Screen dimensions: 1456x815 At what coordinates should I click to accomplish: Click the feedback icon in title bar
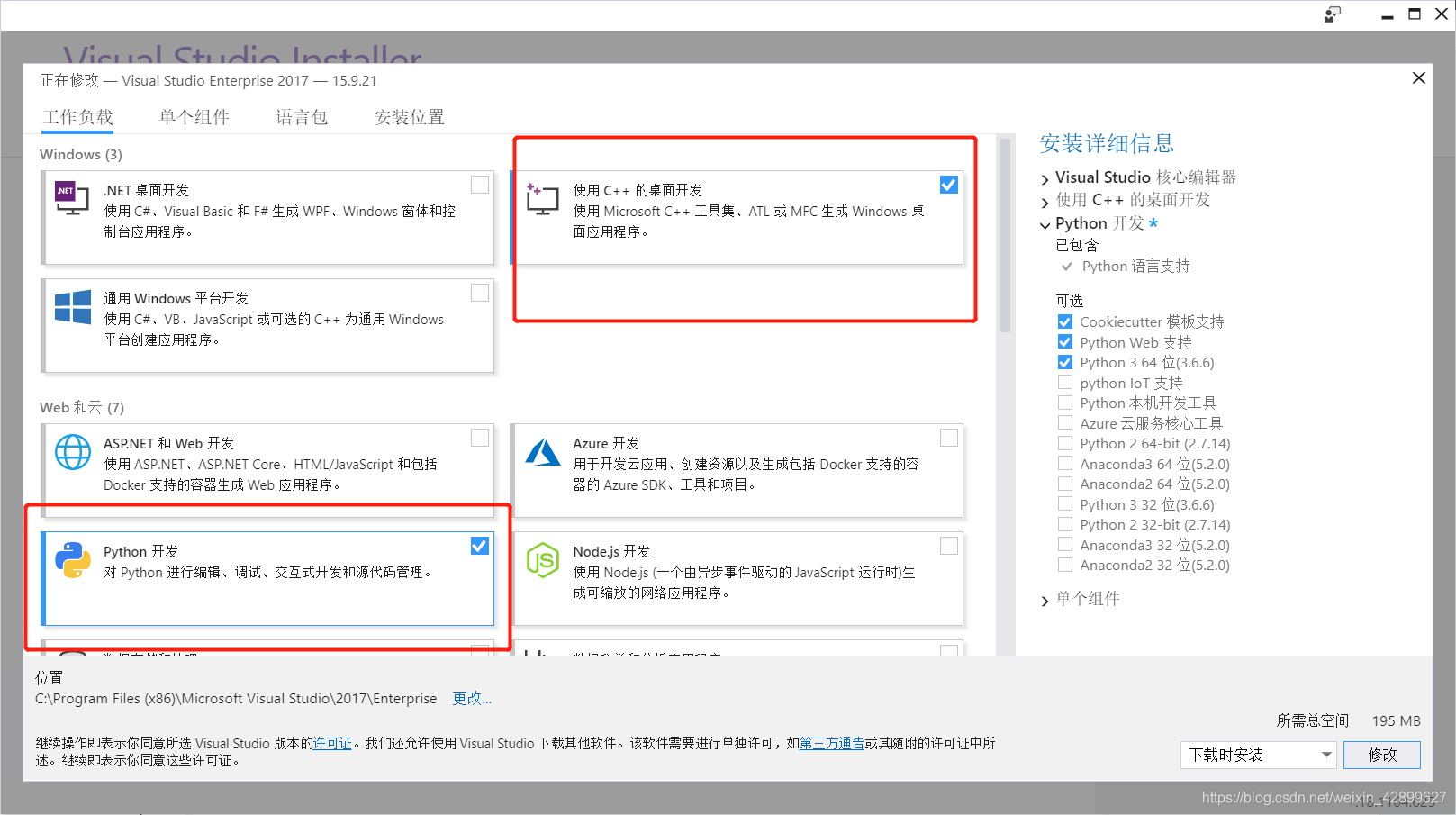point(1333,14)
